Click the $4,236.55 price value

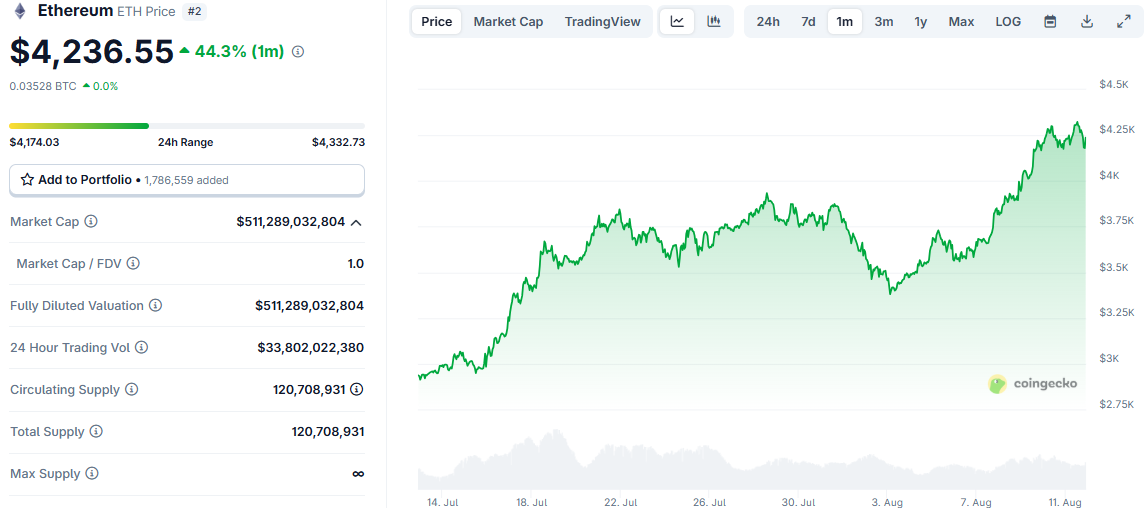(x=91, y=51)
